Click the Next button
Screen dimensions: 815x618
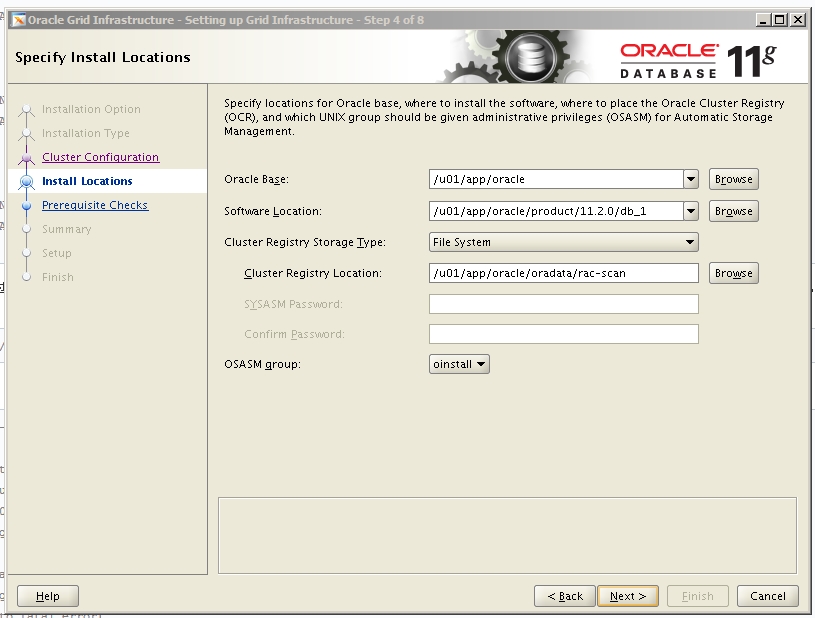628,596
